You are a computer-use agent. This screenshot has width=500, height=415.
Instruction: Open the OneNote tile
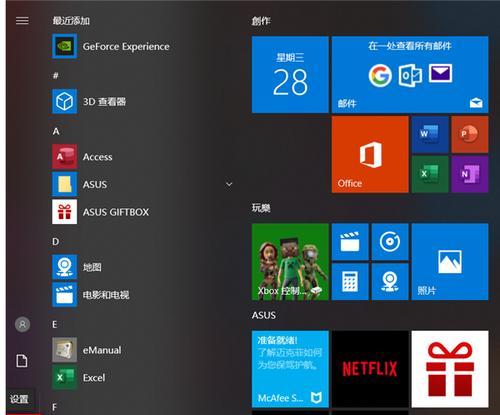[470, 174]
